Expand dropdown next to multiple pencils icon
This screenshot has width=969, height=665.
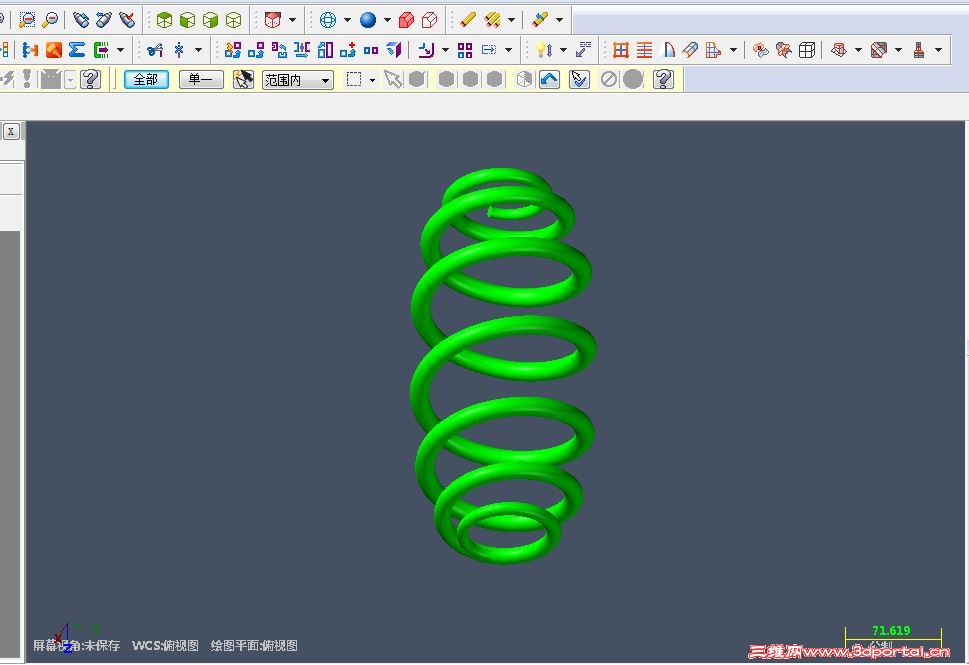[511, 20]
